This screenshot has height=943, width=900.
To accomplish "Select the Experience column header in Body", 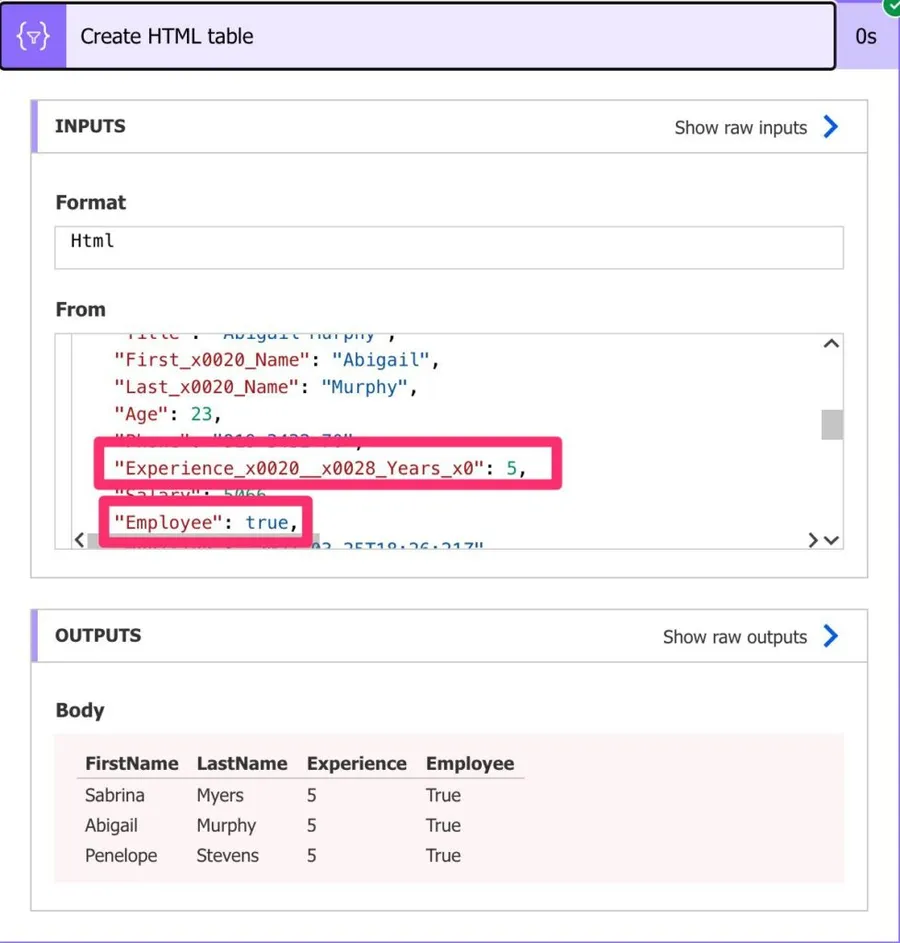I will click(x=356, y=763).
